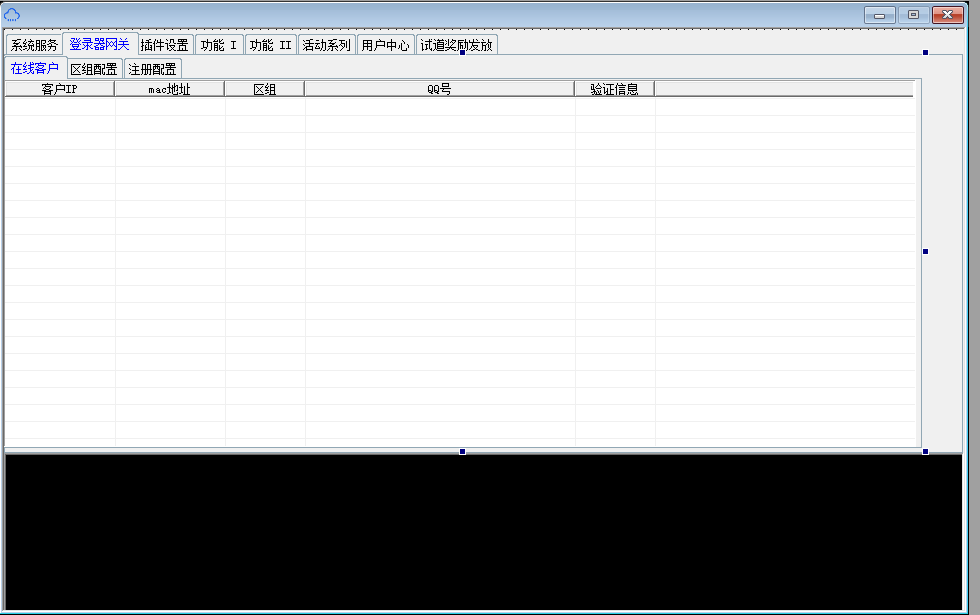Show the 在线客户 sub-tab
This screenshot has width=980, height=615.
tap(35, 69)
